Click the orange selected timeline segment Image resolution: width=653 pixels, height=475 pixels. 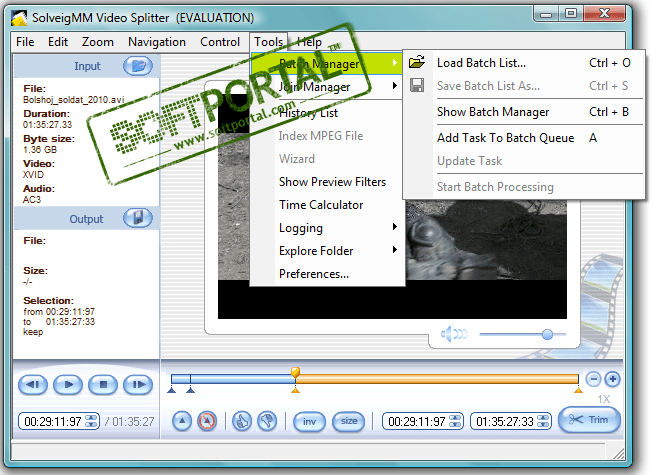click(437, 379)
